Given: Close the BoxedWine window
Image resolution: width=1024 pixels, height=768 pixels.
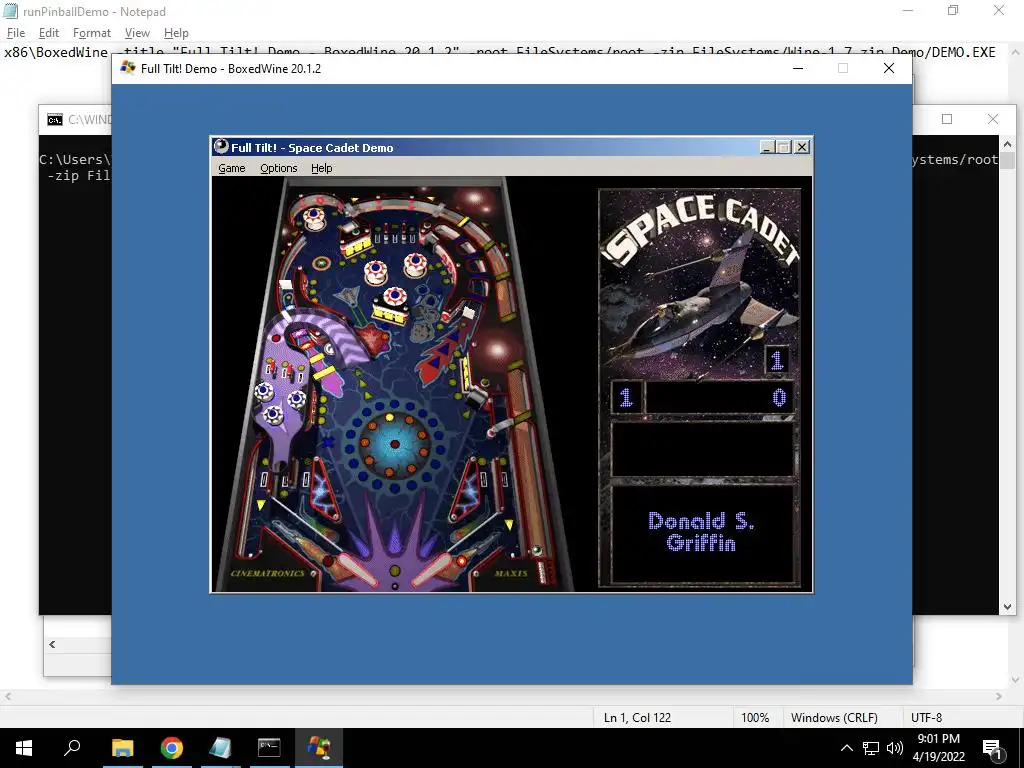Looking at the screenshot, I should (x=889, y=68).
